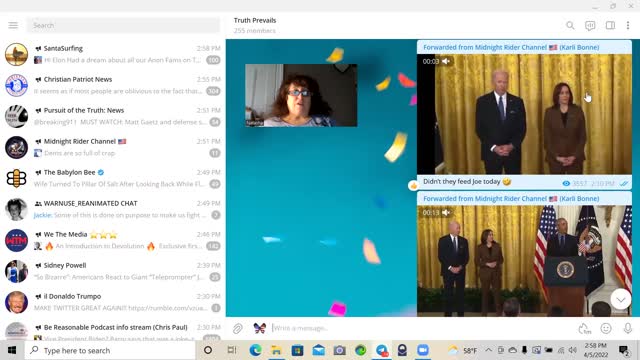Open Truth Prevails group info header
Screen dimensions: 640x360
coord(255,25)
